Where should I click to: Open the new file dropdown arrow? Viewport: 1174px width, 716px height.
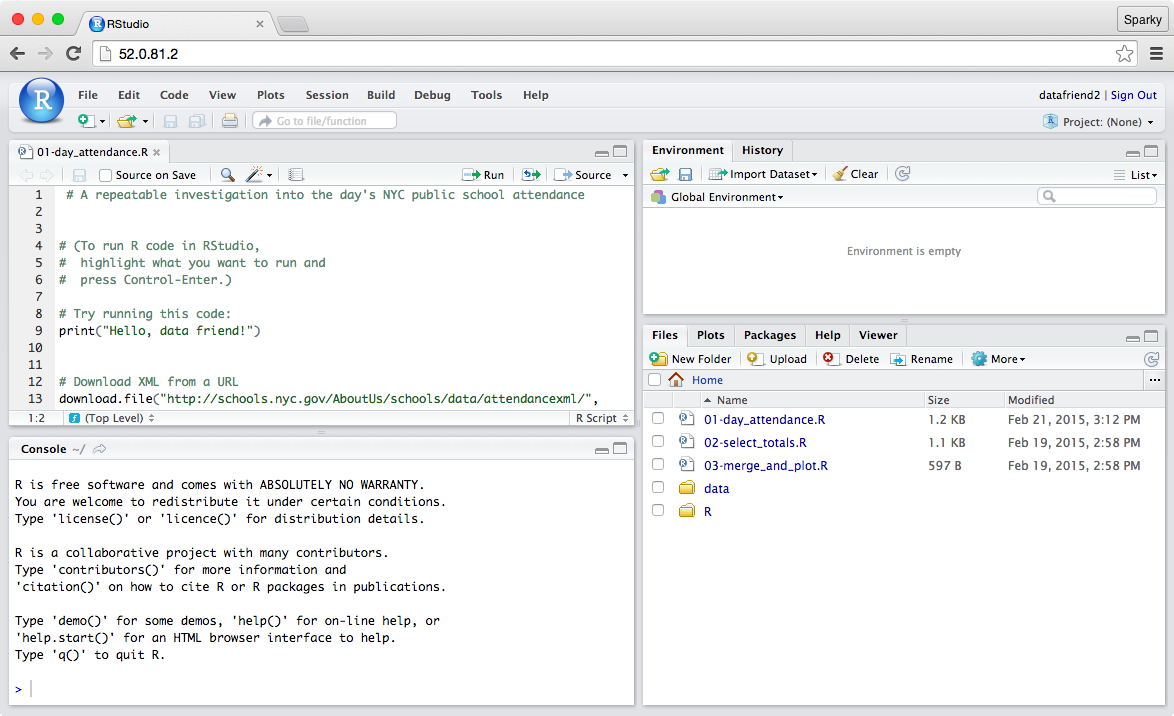click(103, 121)
